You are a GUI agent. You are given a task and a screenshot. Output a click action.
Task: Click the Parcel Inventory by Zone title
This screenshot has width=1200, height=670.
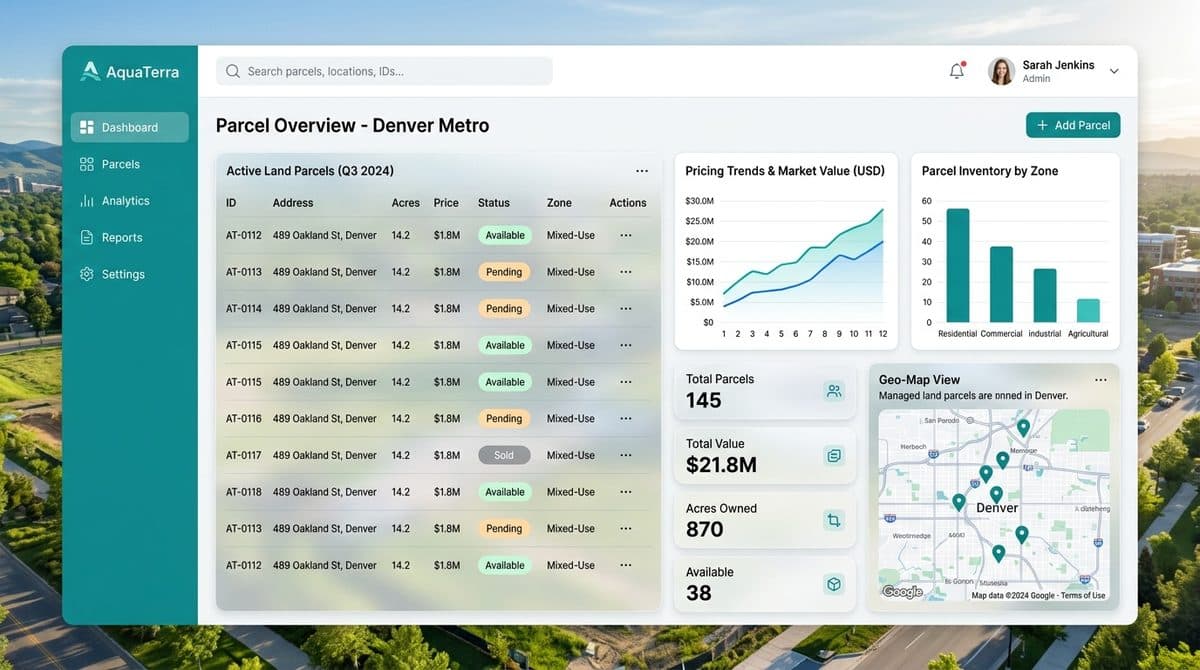pyautogui.click(x=990, y=171)
